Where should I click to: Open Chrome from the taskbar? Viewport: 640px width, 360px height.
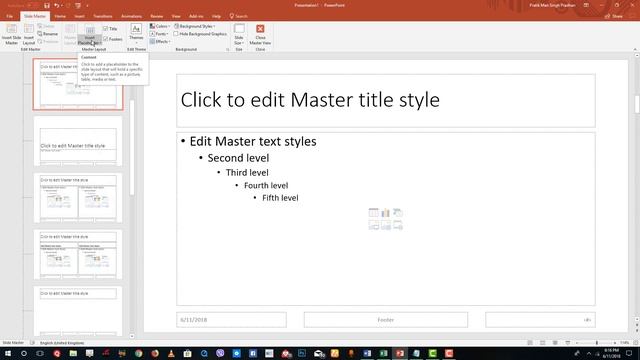point(139,353)
